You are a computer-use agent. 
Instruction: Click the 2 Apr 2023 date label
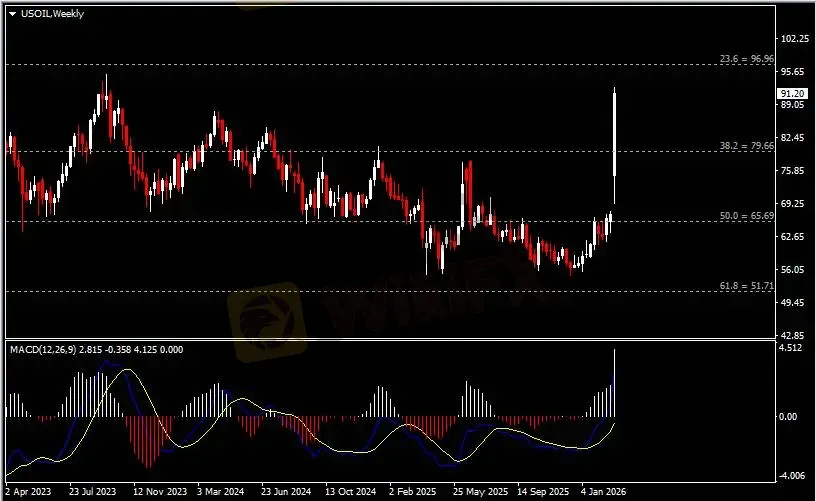pos(29,492)
